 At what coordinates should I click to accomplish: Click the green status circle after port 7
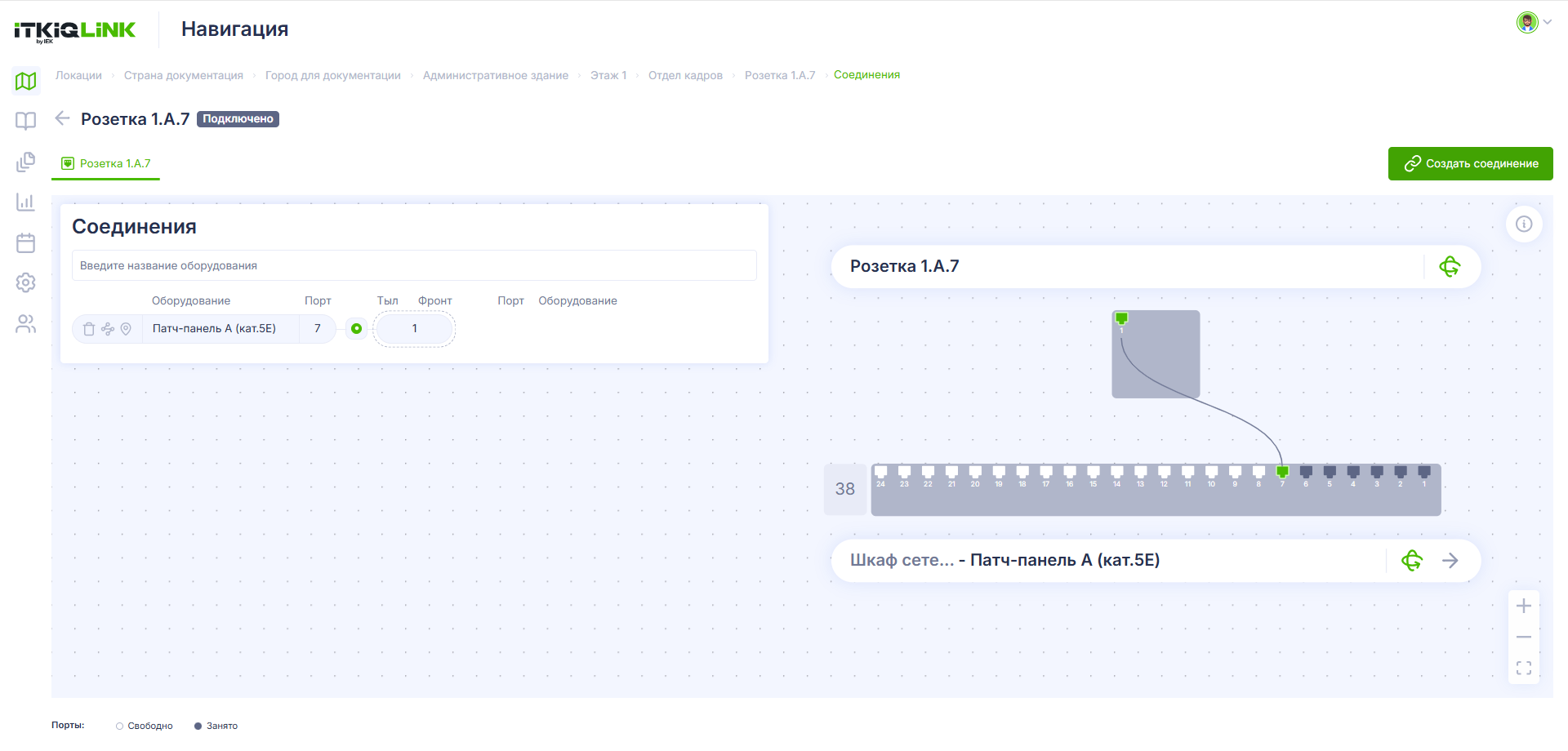point(356,328)
